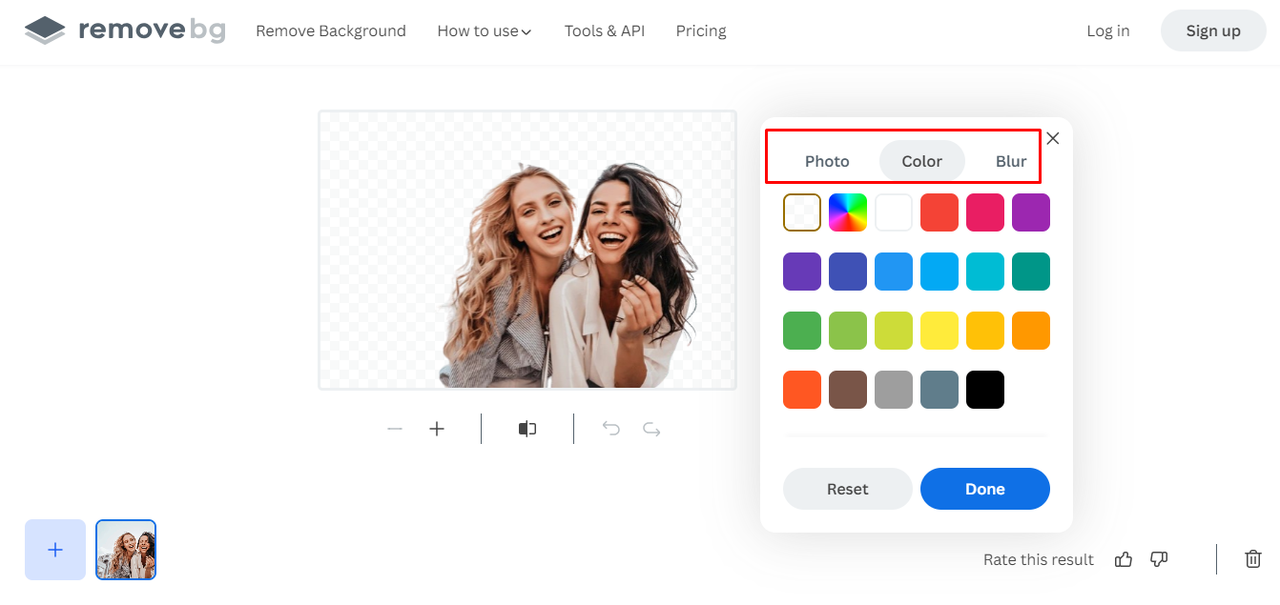The height and width of the screenshot is (605, 1280).
Task: Pick the indigo color swatch
Action: click(x=848, y=272)
